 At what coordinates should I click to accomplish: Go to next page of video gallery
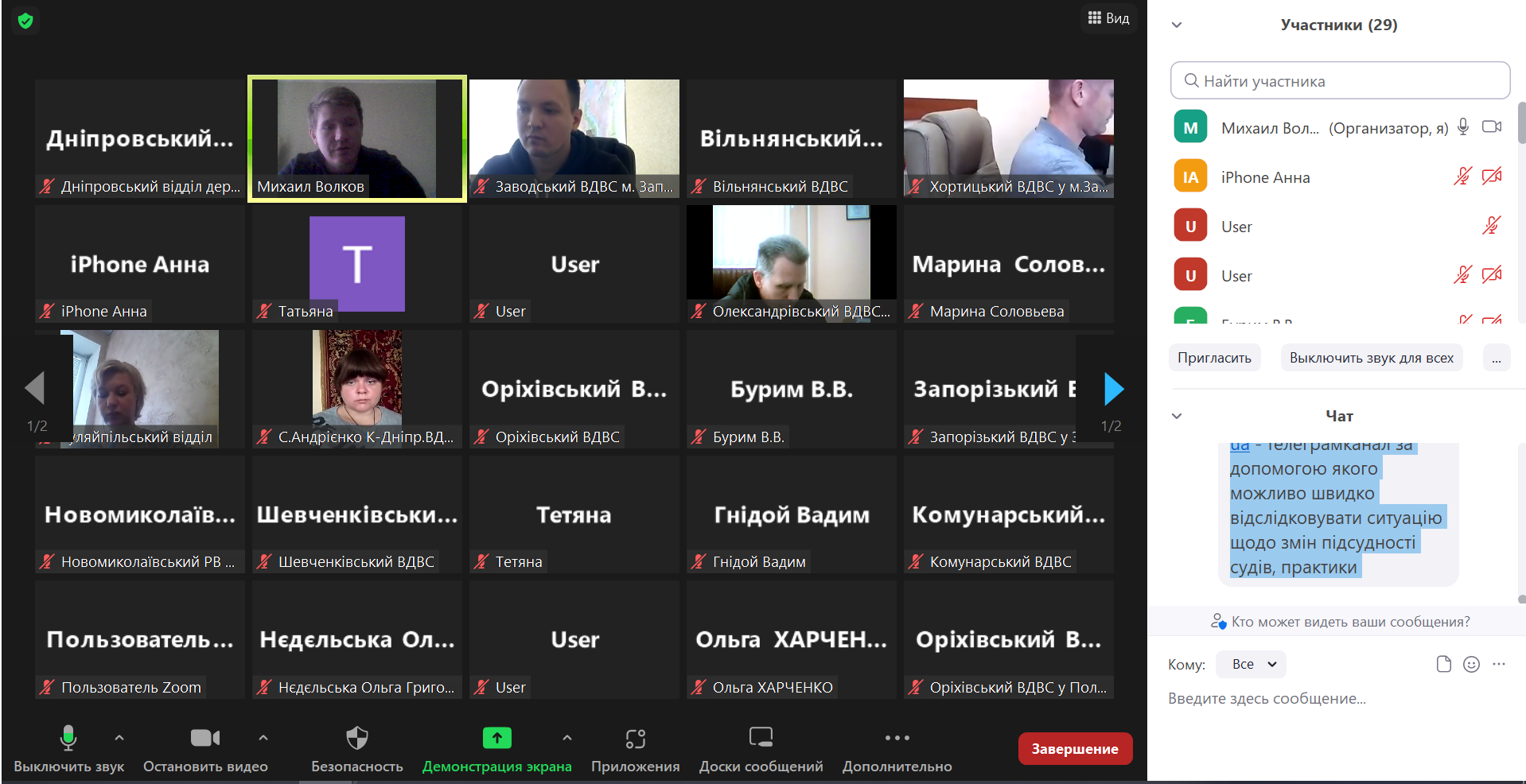(1114, 389)
